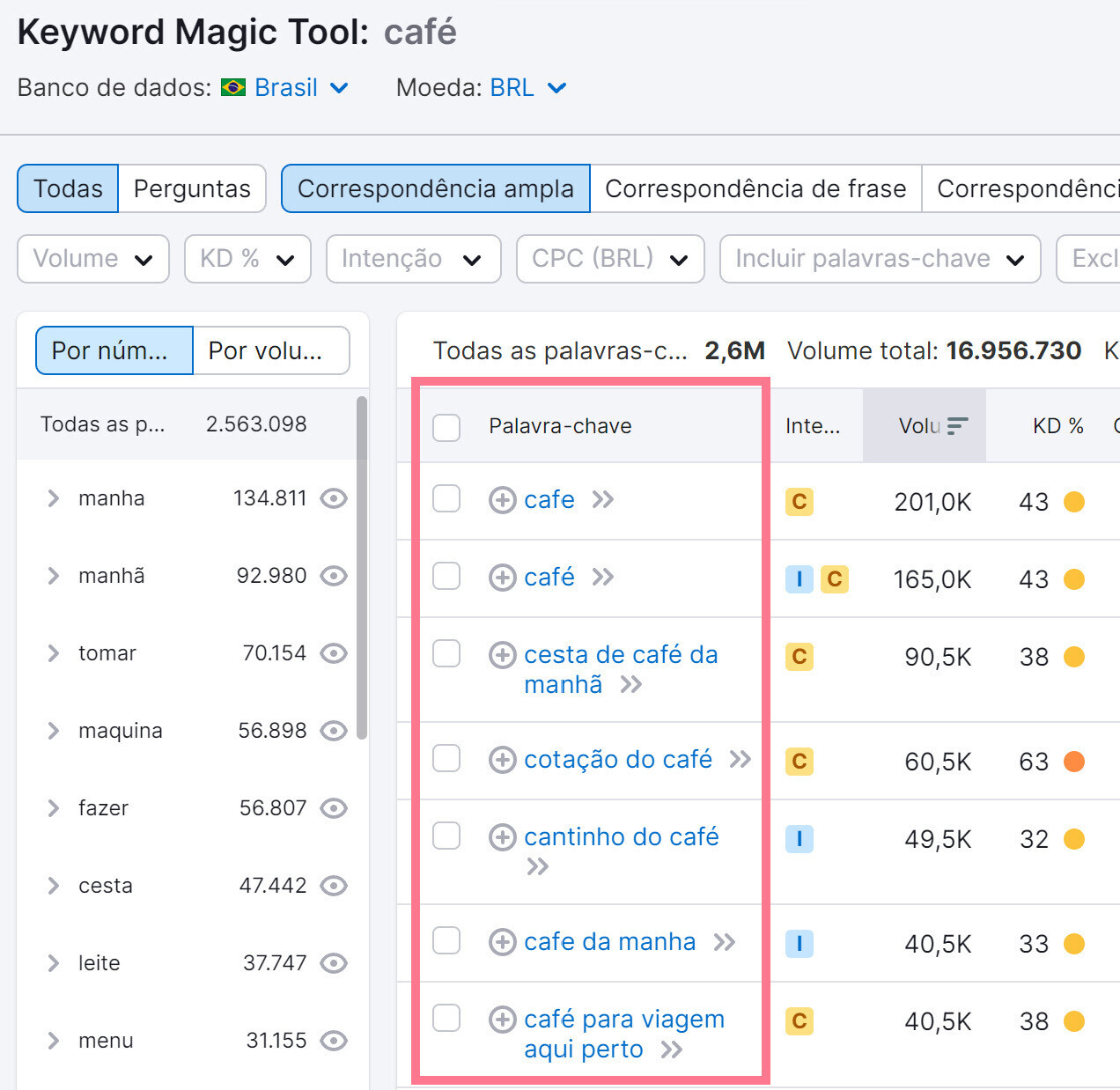Screen dimensions: 1120x1090
Task: Click the "Brasil" database selector
Action: point(286,87)
